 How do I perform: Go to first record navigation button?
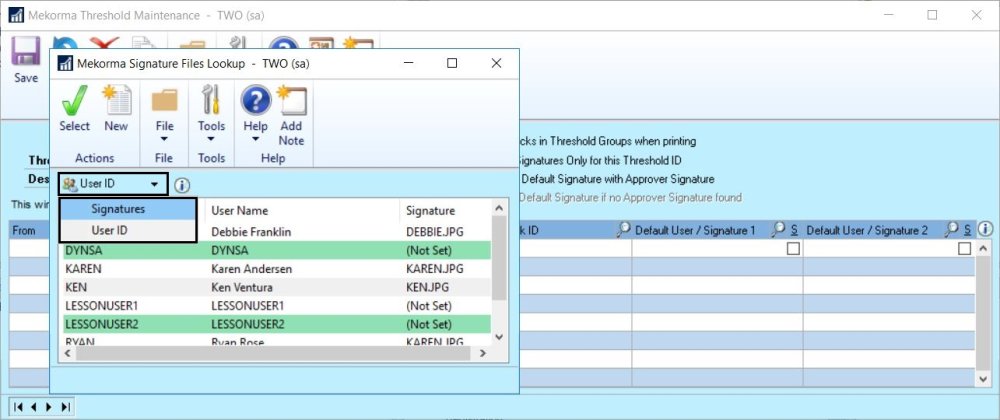(x=19, y=407)
